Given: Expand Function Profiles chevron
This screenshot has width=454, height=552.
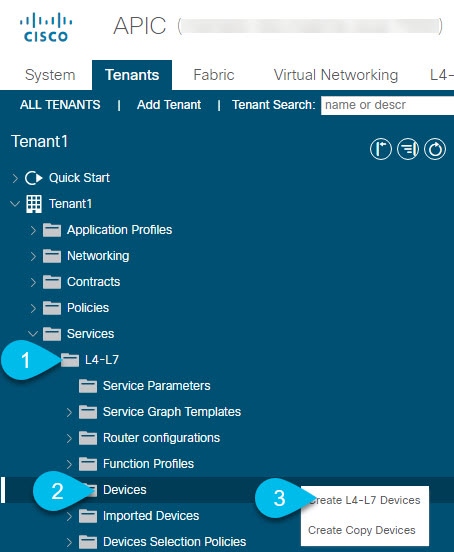Looking at the screenshot, I should [x=69, y=464].
